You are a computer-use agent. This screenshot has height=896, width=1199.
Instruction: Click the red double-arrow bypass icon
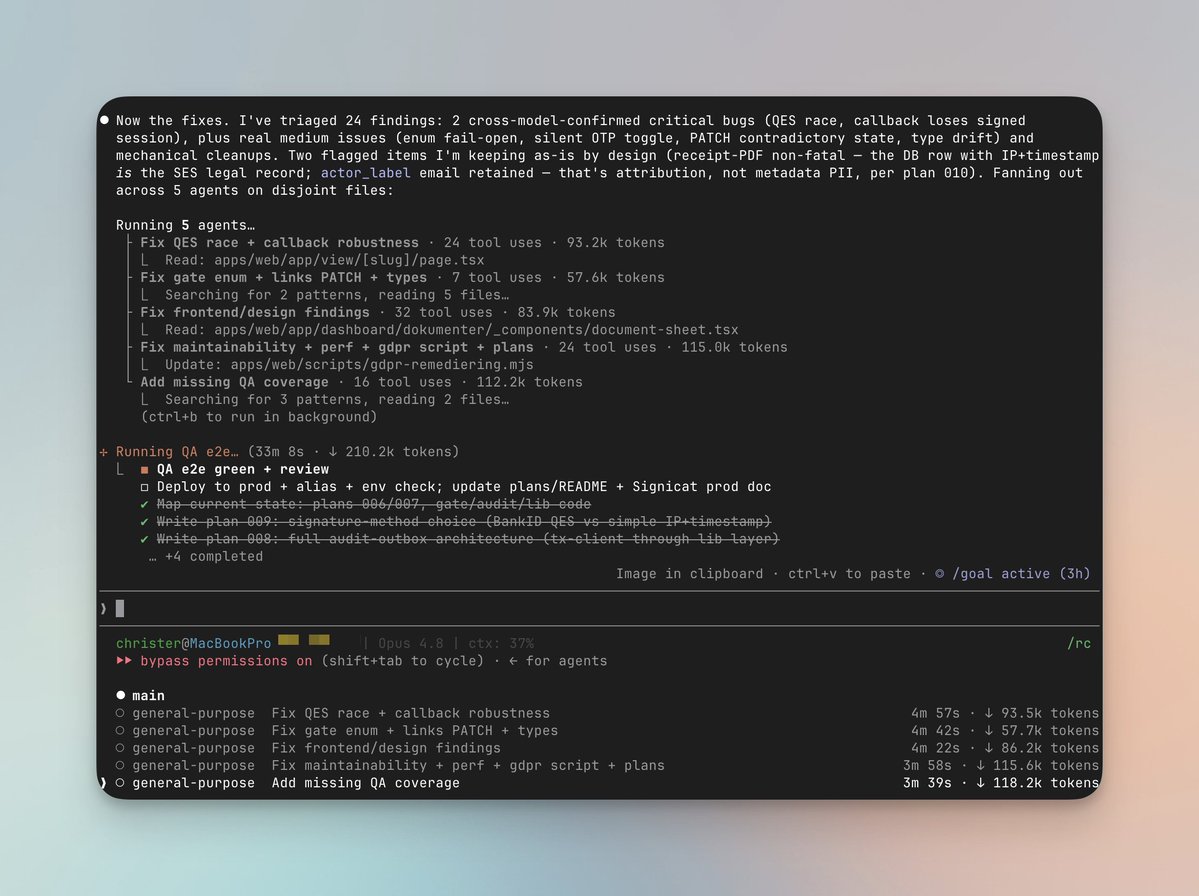(x=124, y=661)
